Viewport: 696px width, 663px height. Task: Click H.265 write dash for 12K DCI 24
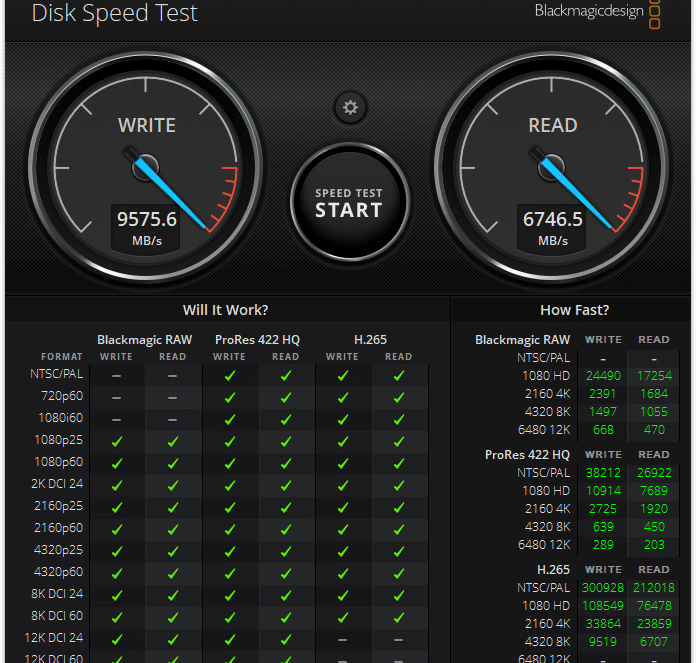(x=342, y=639)
